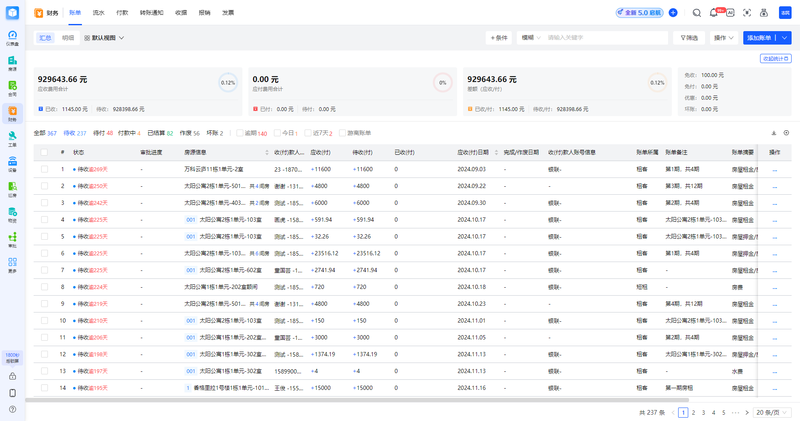Screen dimensions: 800x421
Task: Click the 0.12% receivable progress ring
Action: click(x=228, y=83)
